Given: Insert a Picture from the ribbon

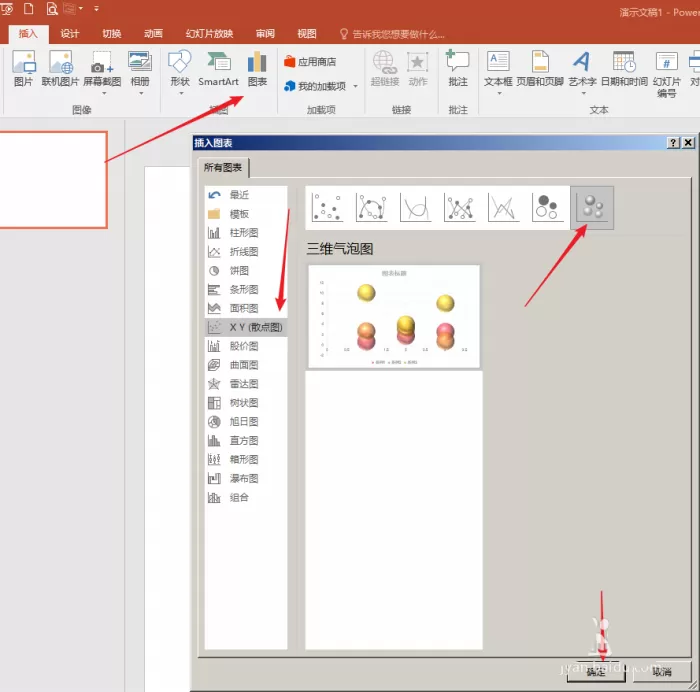Looking at the screenshot, I should pyautogui.click(x=24, y=68).
